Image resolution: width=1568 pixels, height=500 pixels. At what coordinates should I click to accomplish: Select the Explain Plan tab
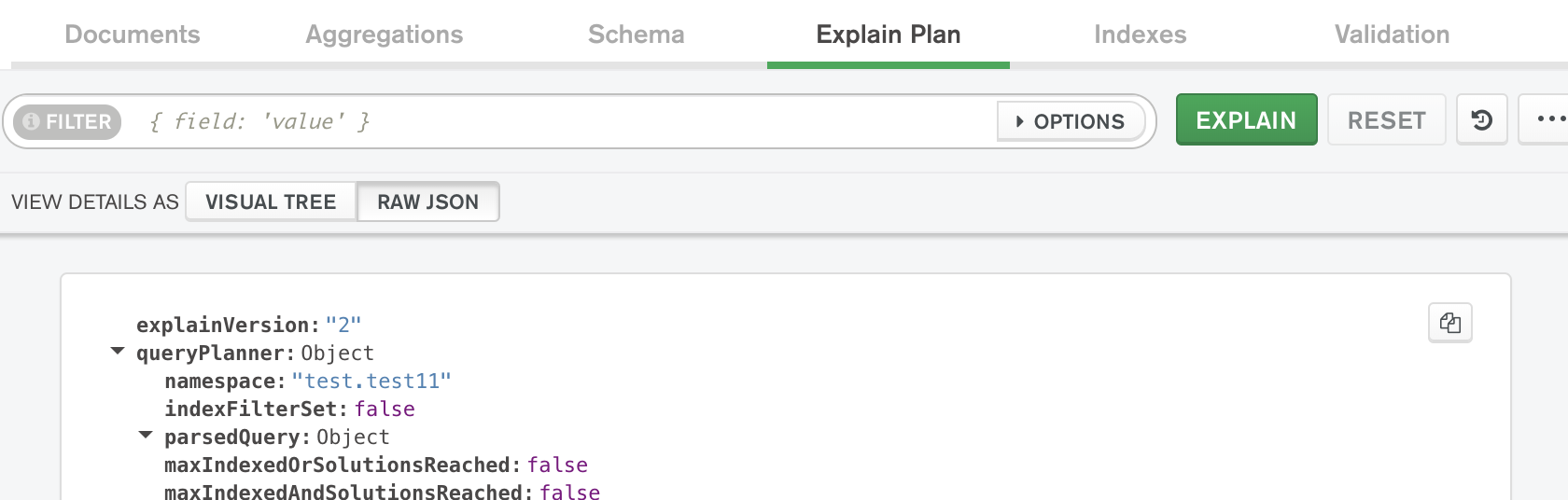click(x=888, y=35)
